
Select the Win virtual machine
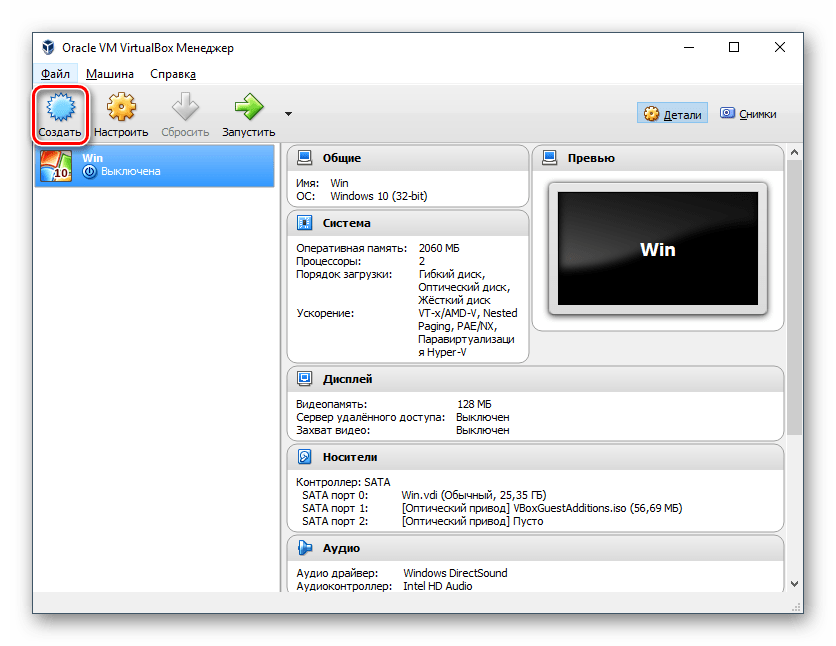coord(154,164)
